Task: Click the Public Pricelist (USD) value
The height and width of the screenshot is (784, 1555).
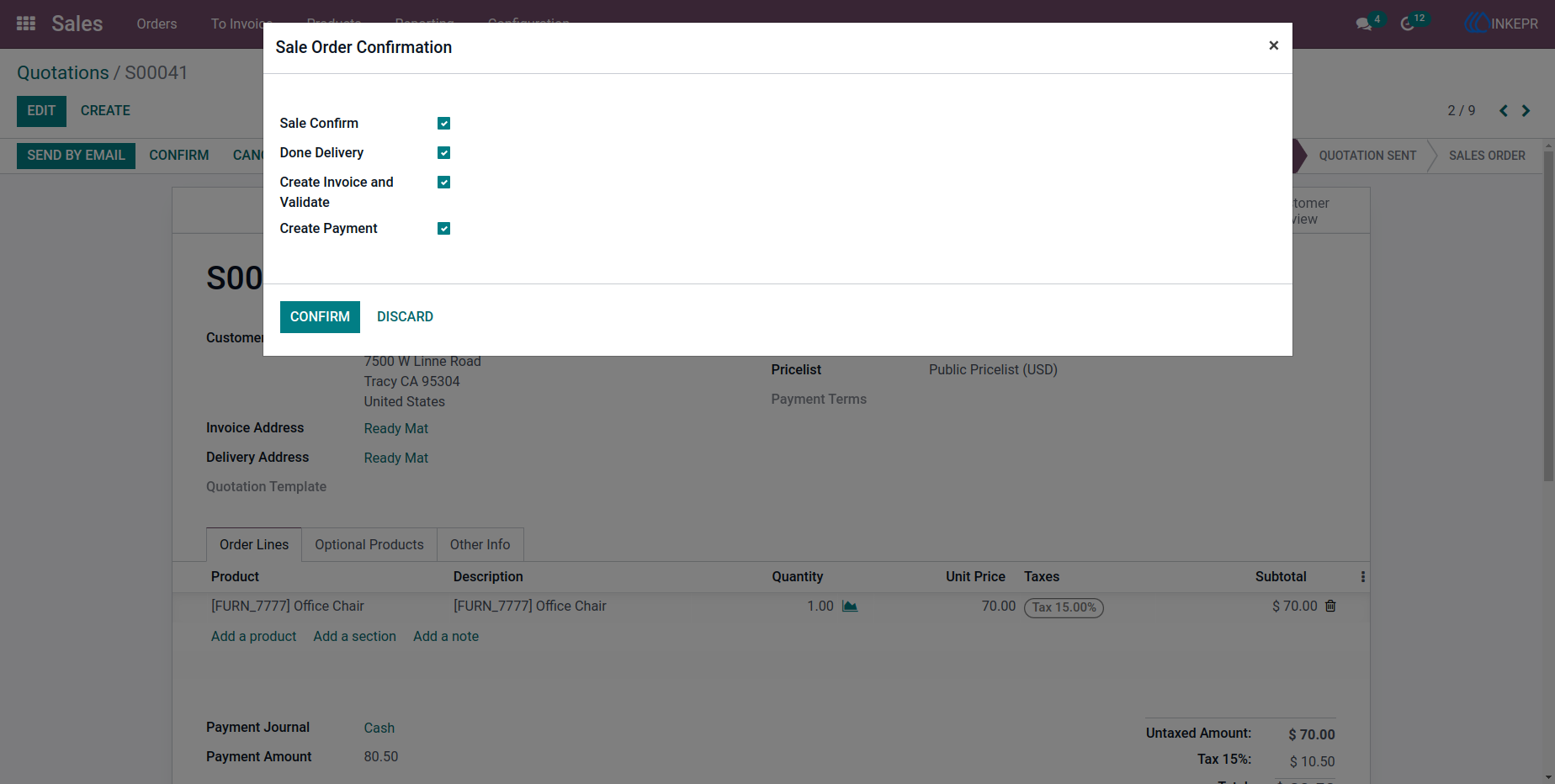Action: point(993,370)
